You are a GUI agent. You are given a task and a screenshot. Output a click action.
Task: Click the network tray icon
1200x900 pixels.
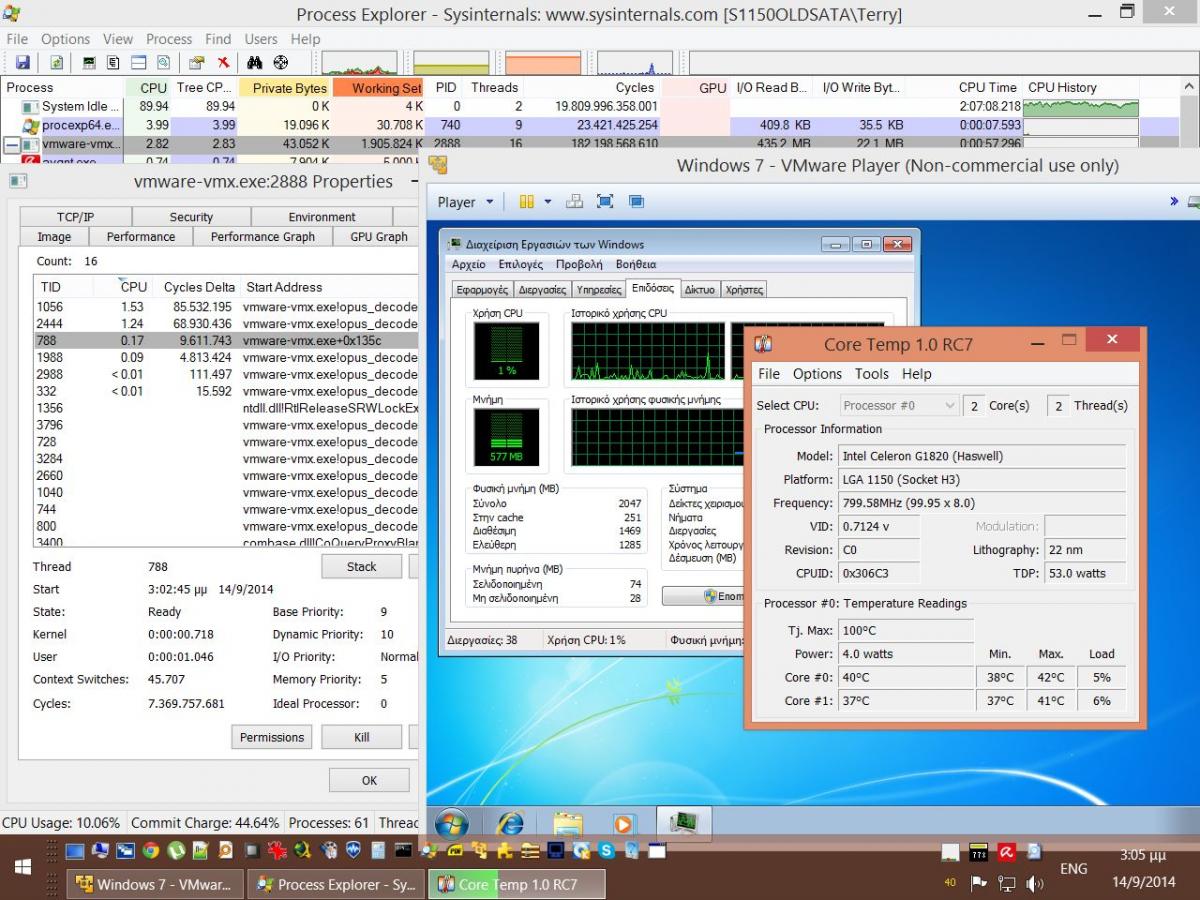tap(1007, 883)
